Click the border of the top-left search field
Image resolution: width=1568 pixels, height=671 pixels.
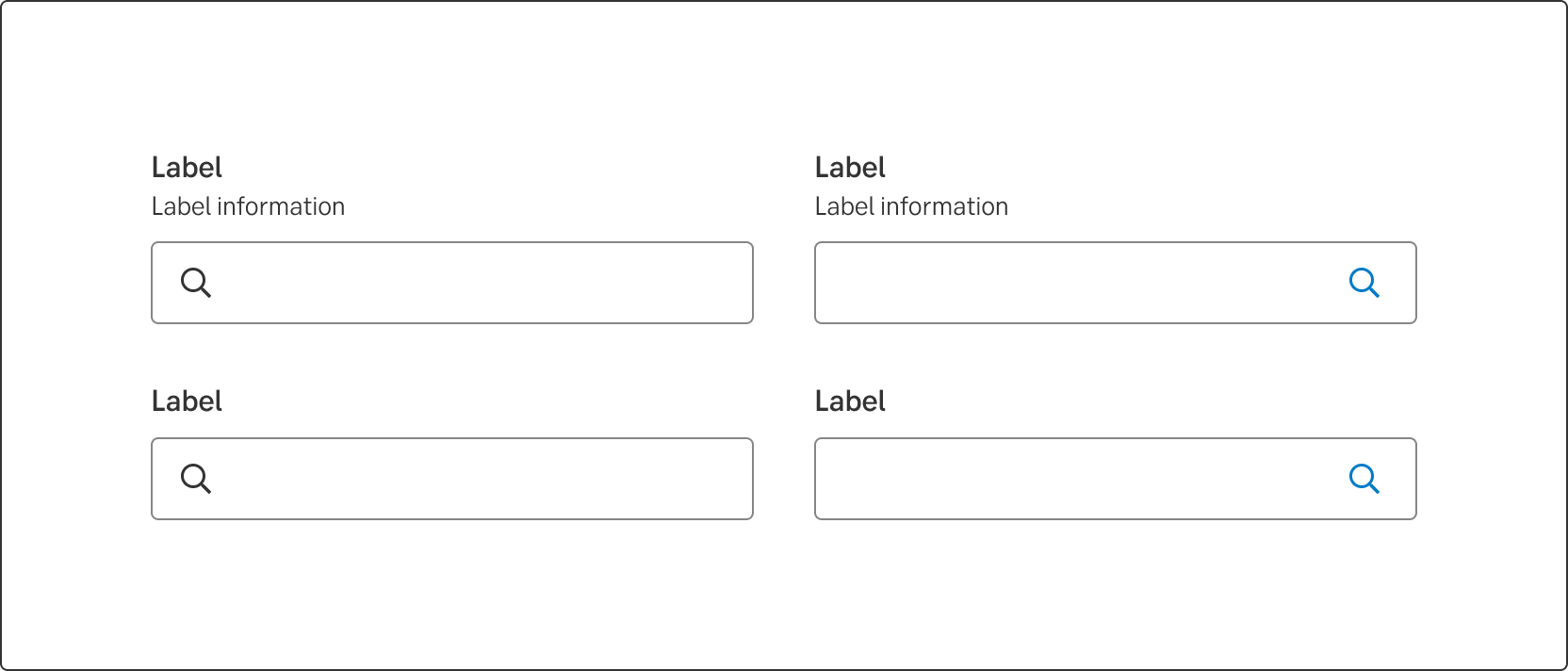tap(452, 242)
